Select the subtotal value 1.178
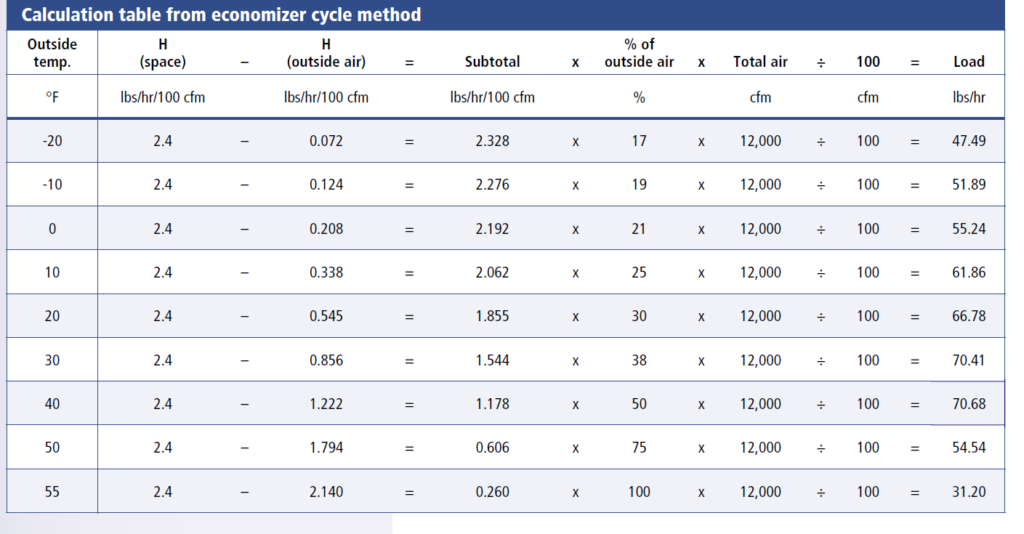1024x534 pixels. click(x=492, y=404)
